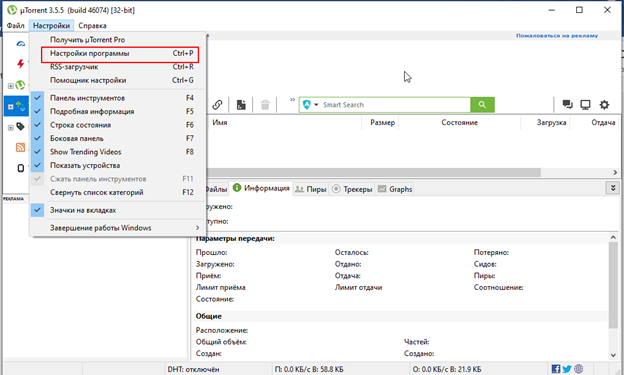Image resolution: width=624 pixels, height=375 pixels.
Task: Click Свернуть список категорий entry
Action: tap(119, 192)
